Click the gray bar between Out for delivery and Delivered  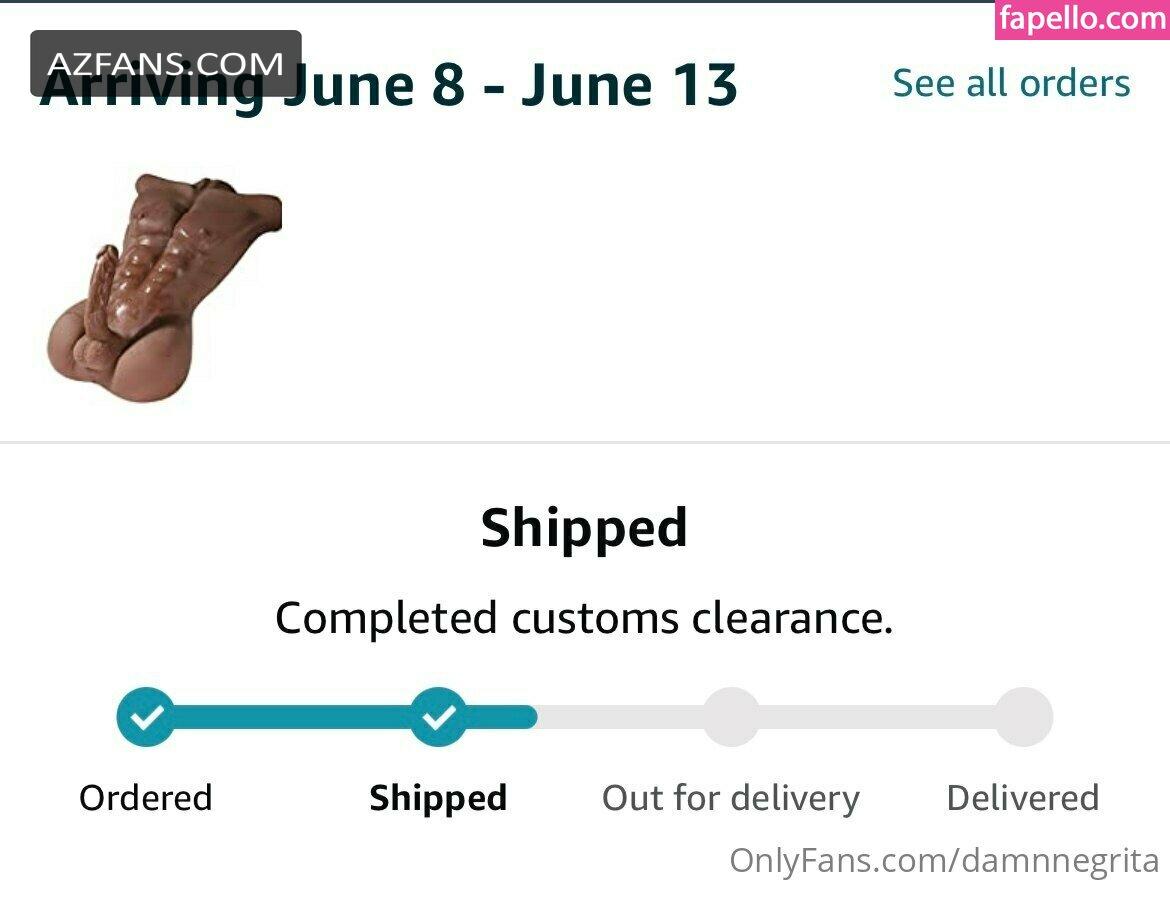click(x=877, y=717)
